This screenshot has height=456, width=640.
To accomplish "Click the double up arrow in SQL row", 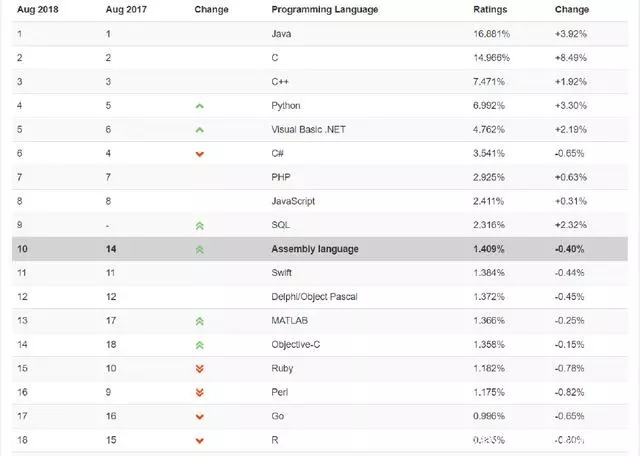I will pyautogui.click(x=199, y=225).
